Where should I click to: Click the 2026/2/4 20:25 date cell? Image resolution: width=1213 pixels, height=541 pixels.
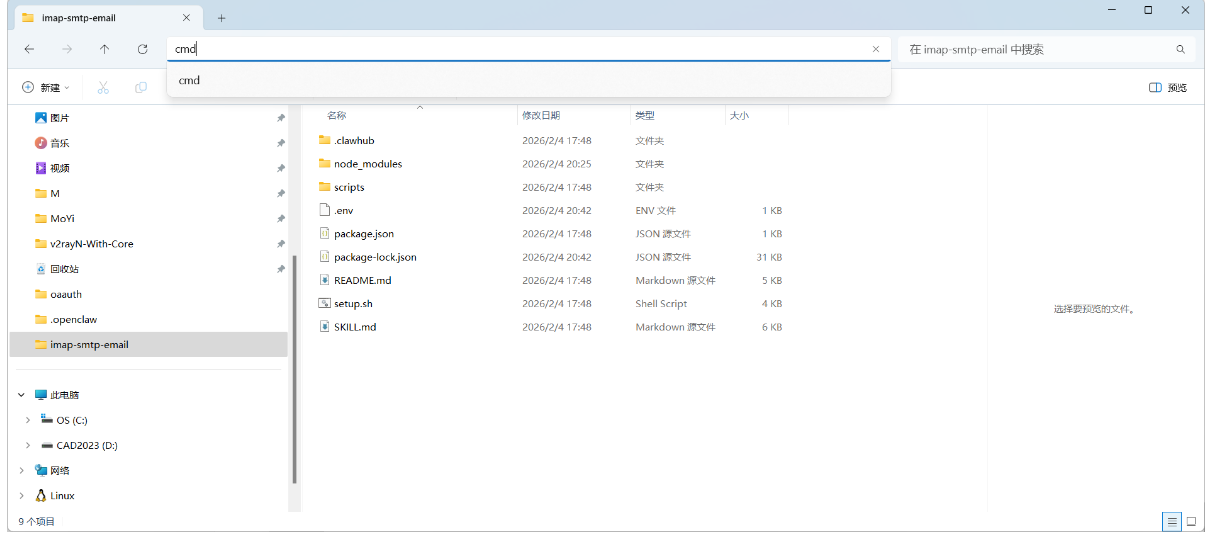point(556,164)
